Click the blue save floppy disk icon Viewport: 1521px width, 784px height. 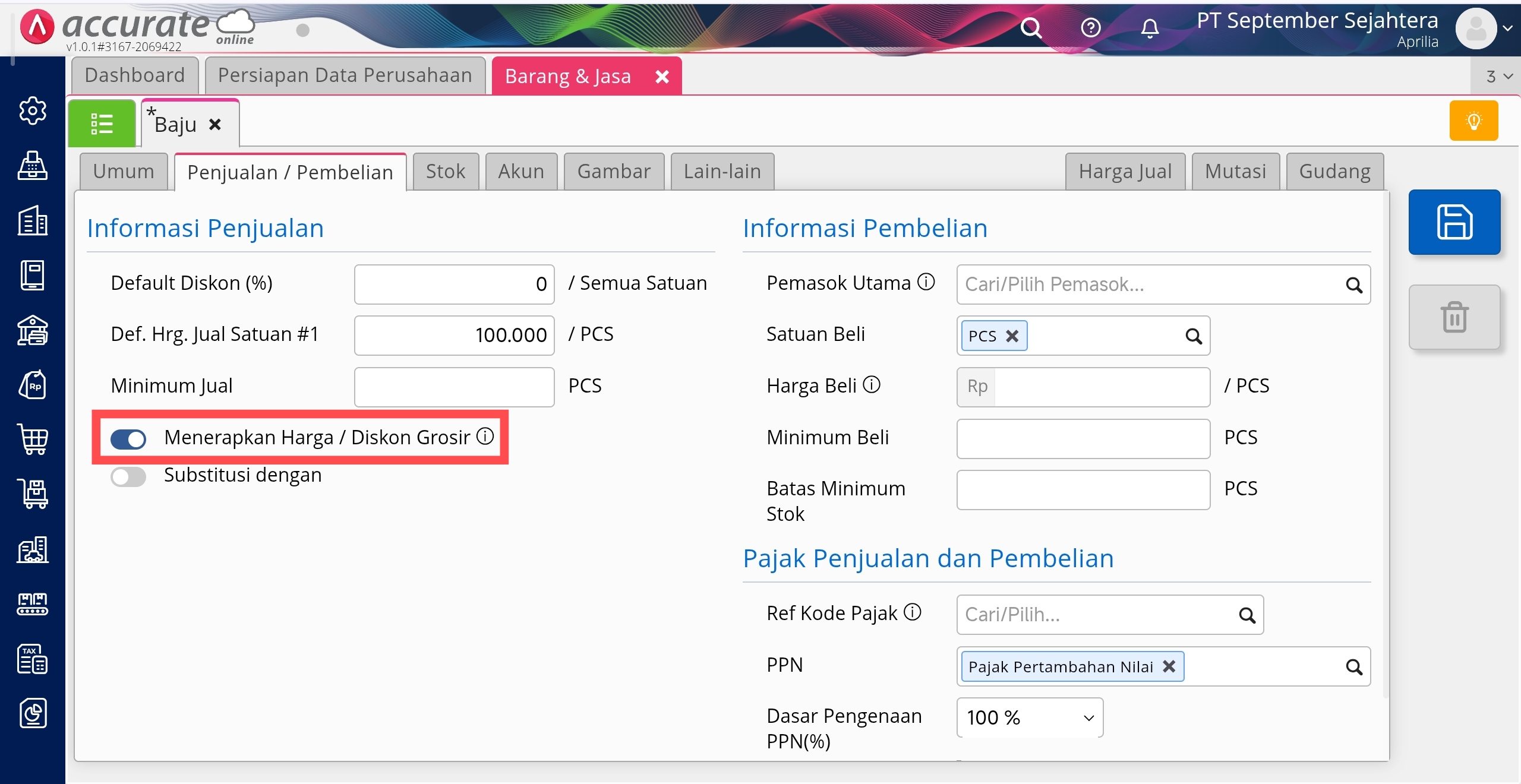[x=1454, y=222]
